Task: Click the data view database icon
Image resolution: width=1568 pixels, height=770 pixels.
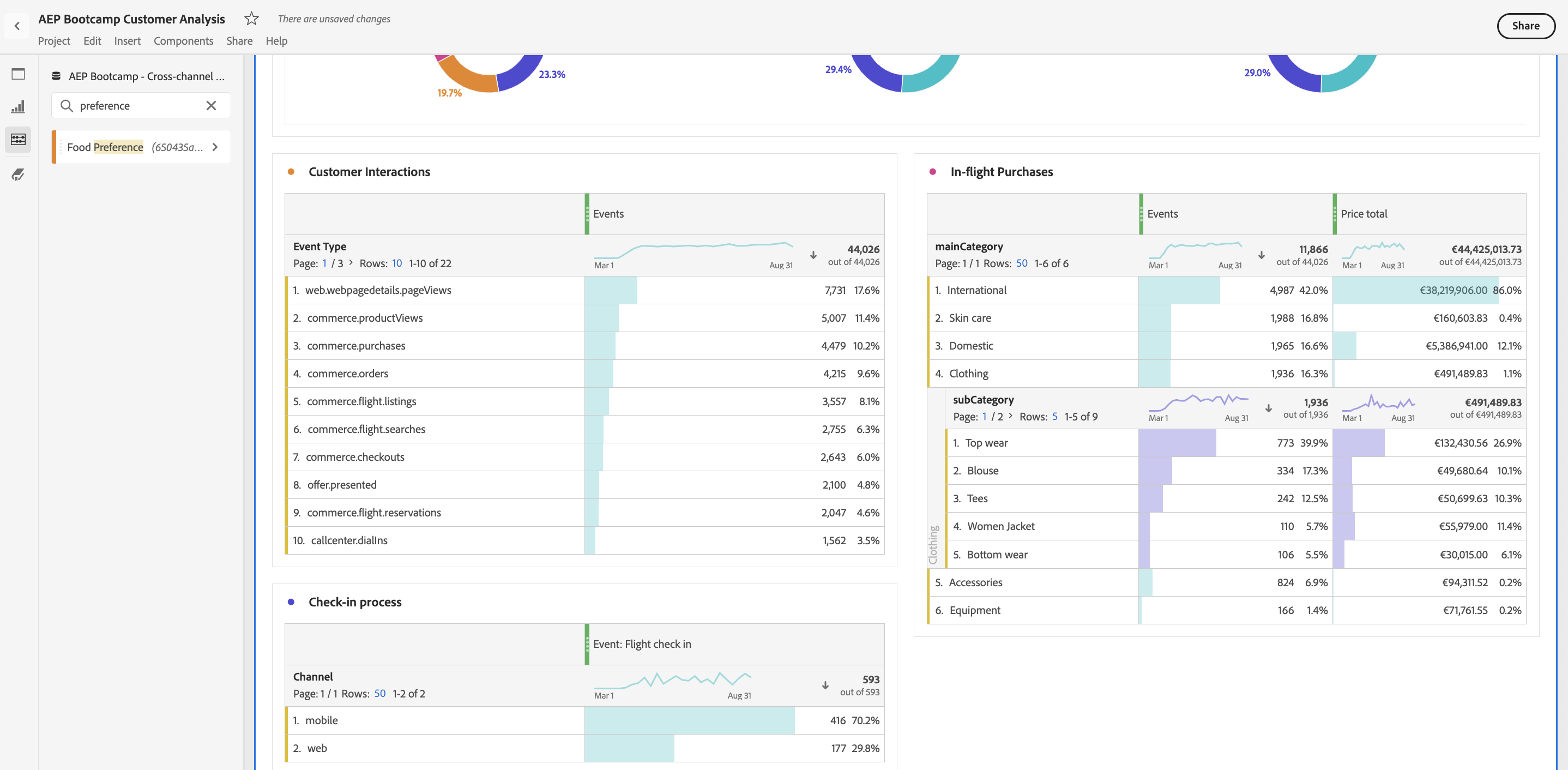Action: (x=56, y=76)
